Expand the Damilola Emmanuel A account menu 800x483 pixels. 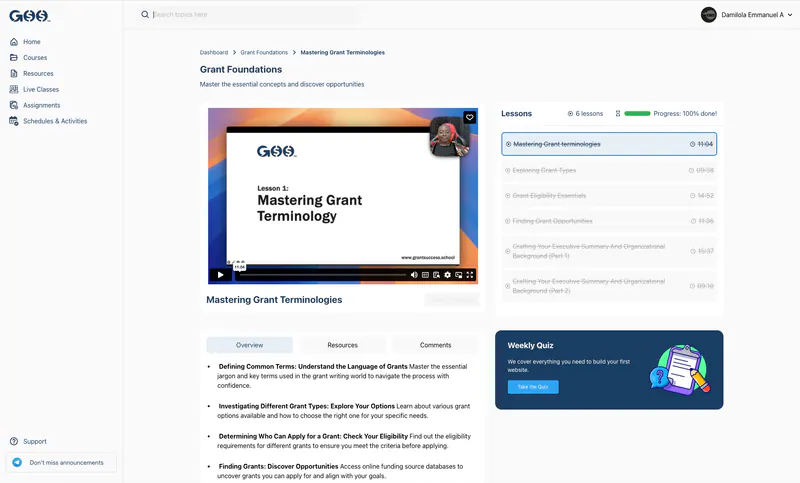[x=790, y=15]
